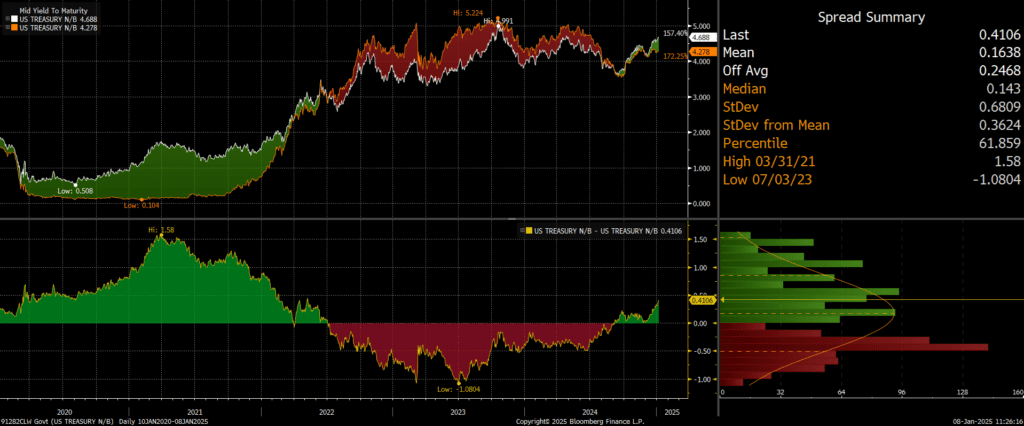Click the 2020 label on the time axis
Viewport: 1024px width, 426px height.
click(x=64, y=412)
